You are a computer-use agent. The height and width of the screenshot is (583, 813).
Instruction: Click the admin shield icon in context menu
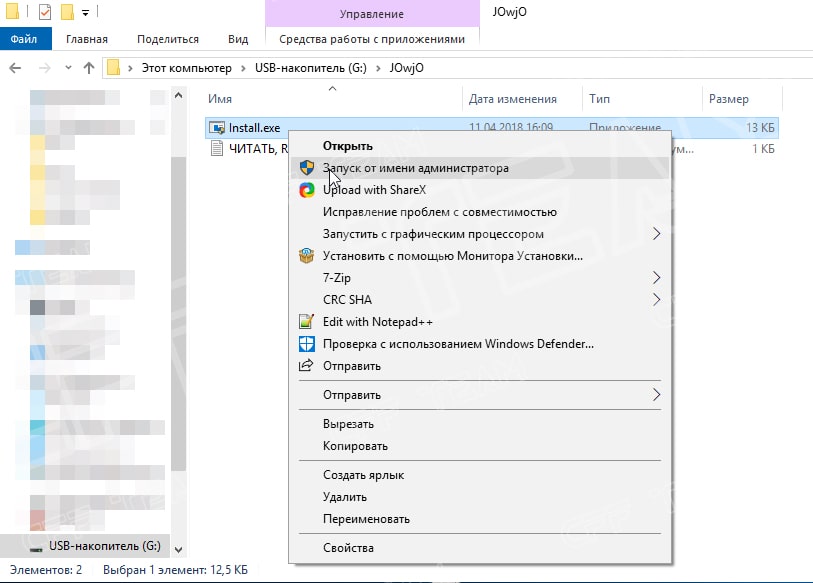306,168
